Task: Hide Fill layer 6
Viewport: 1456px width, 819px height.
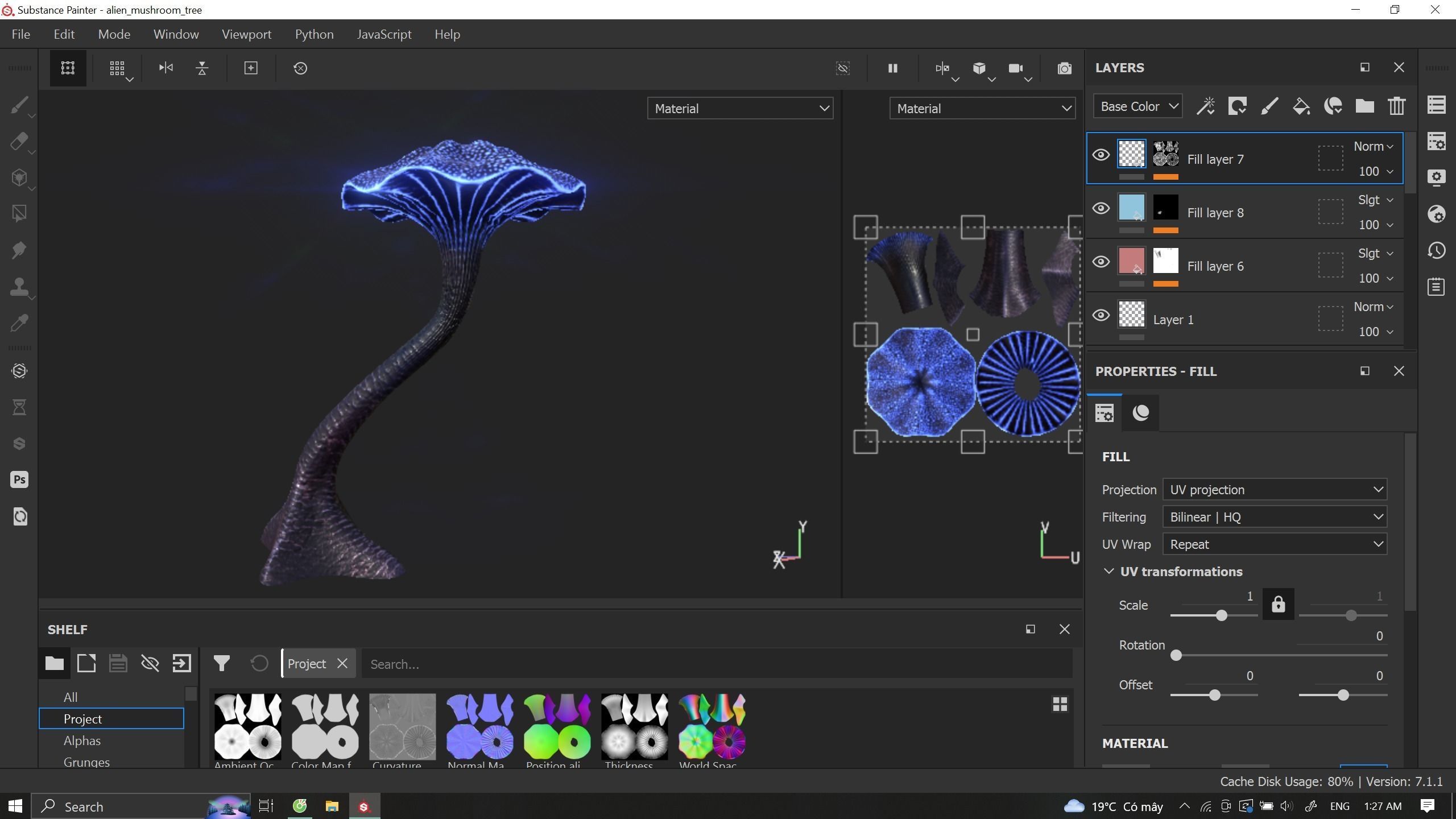Action: click(1101, 262)
